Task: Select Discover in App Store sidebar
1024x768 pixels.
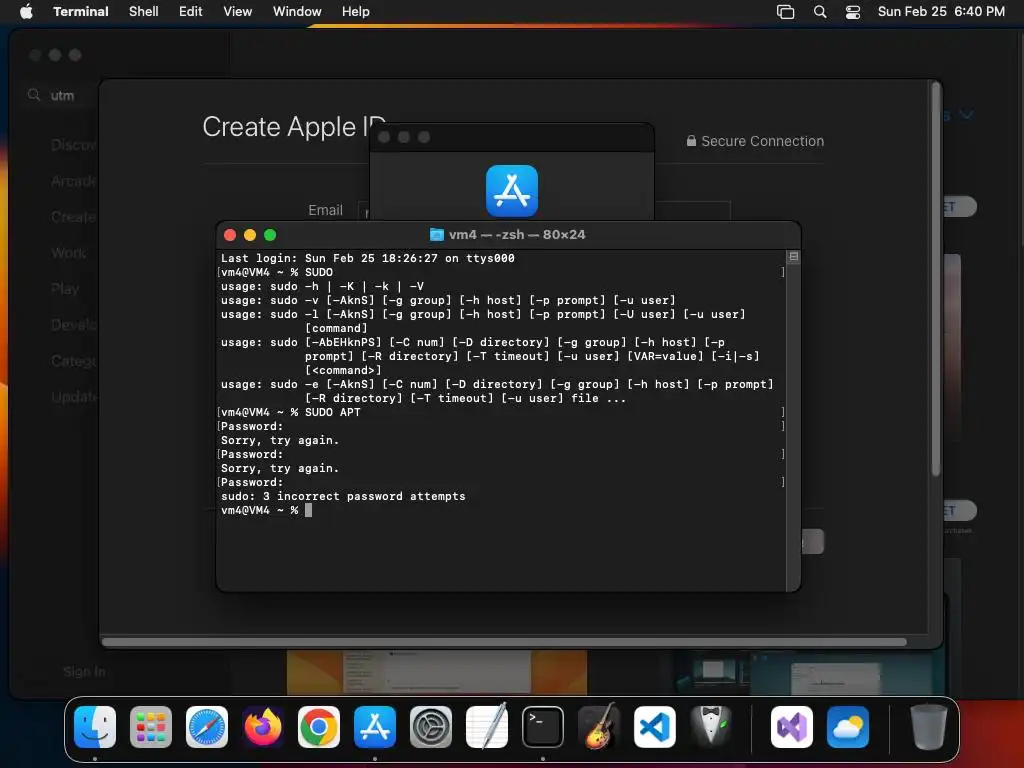Action: [x=72, y=145]
